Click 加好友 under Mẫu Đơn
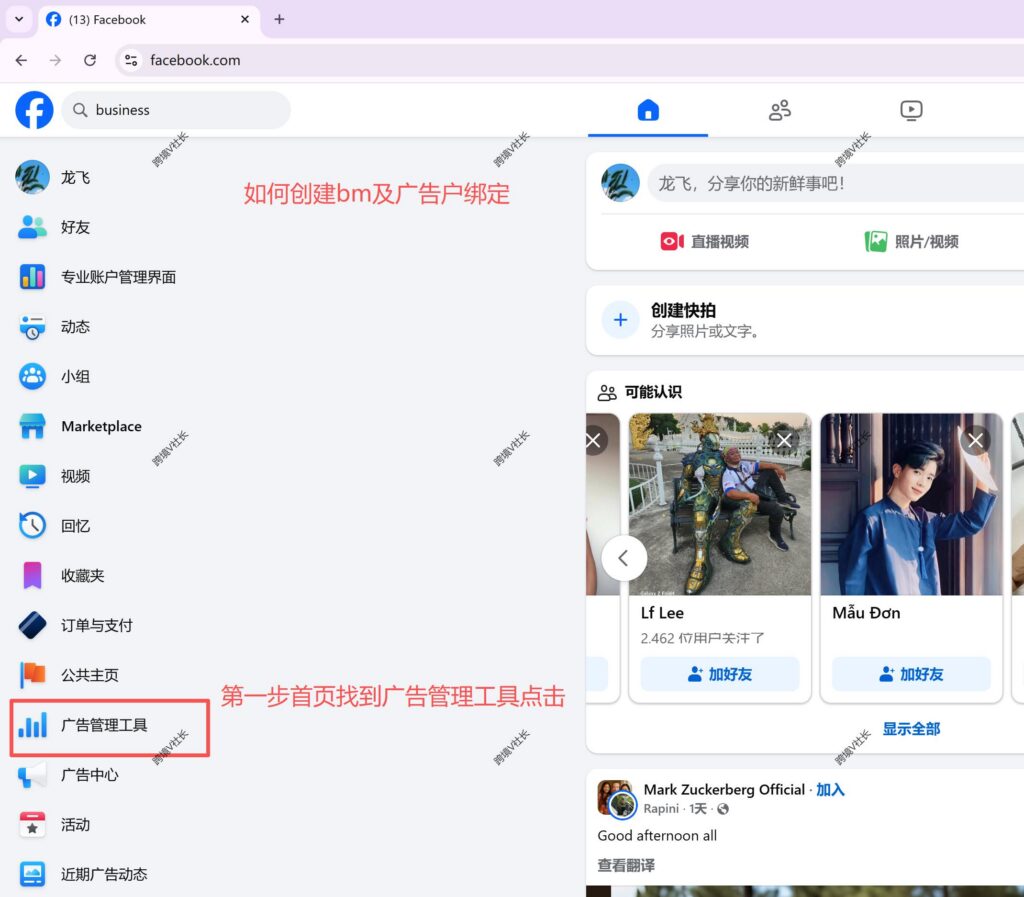1024x897 pixels. tap(911, 674)
